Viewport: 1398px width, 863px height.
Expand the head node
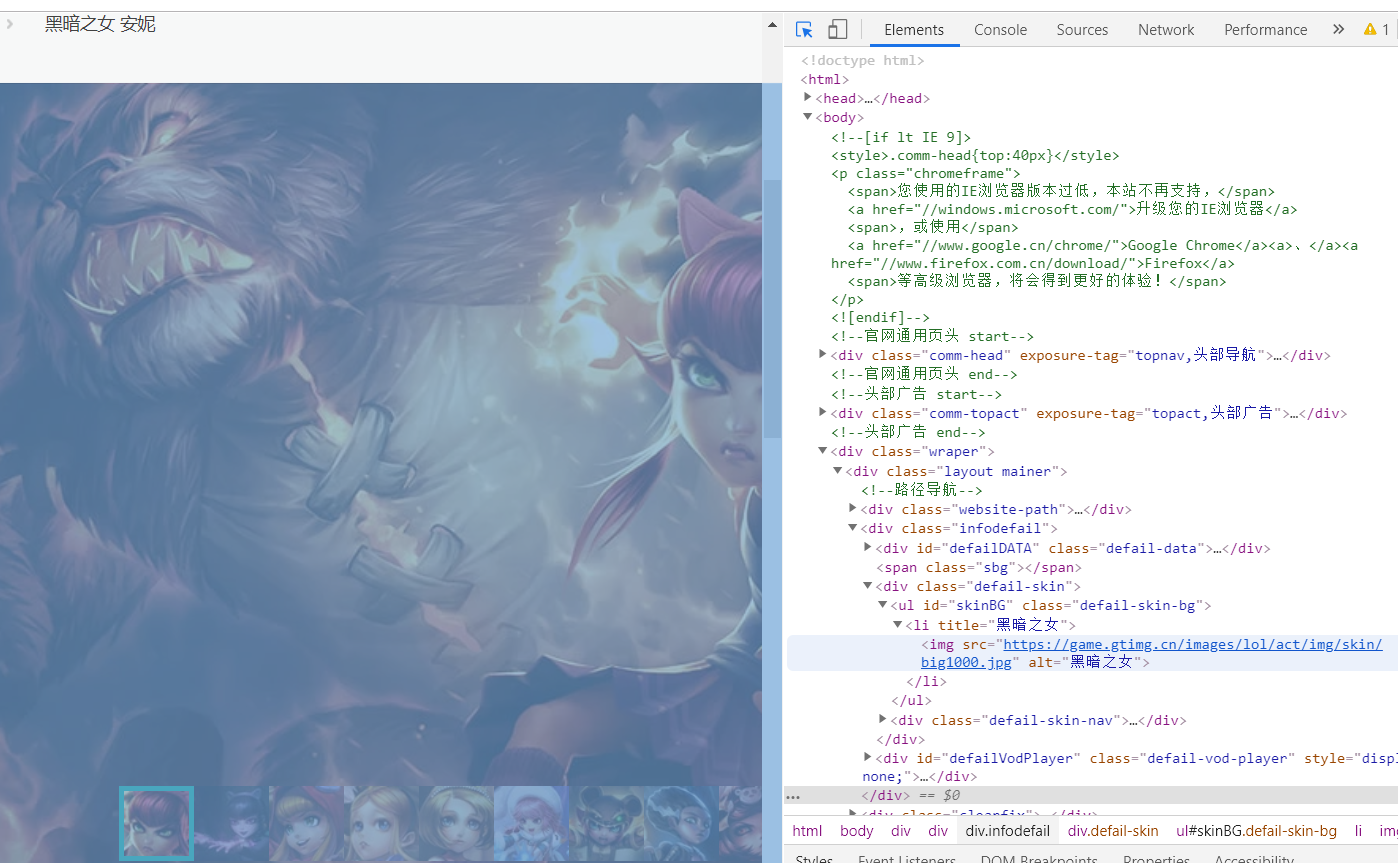[808, 97]
